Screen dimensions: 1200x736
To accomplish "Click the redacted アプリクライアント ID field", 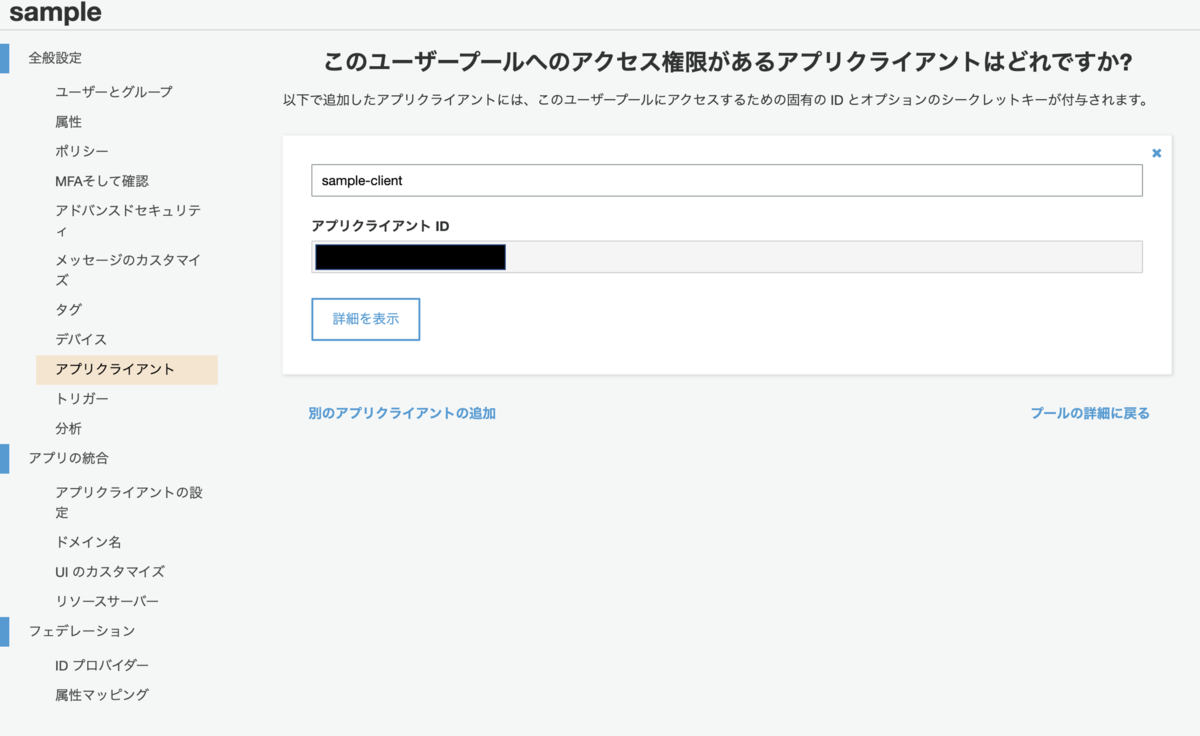I will 727,257.
